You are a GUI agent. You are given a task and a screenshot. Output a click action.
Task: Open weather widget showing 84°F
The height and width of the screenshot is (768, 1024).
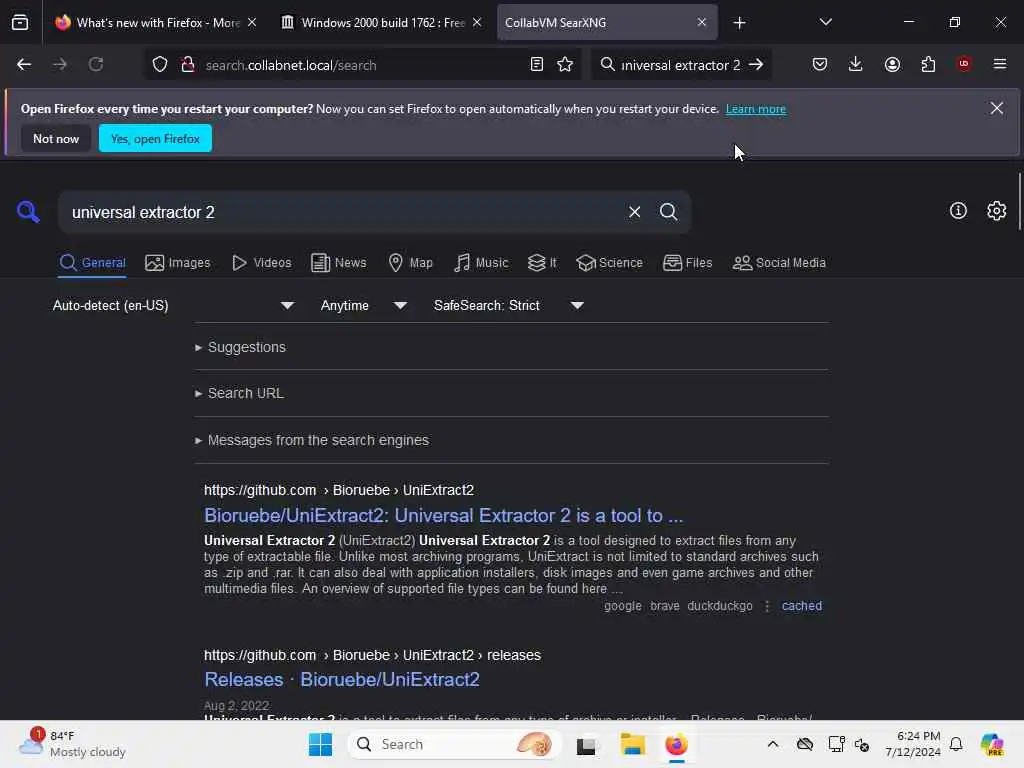click(x=72, y=744)
